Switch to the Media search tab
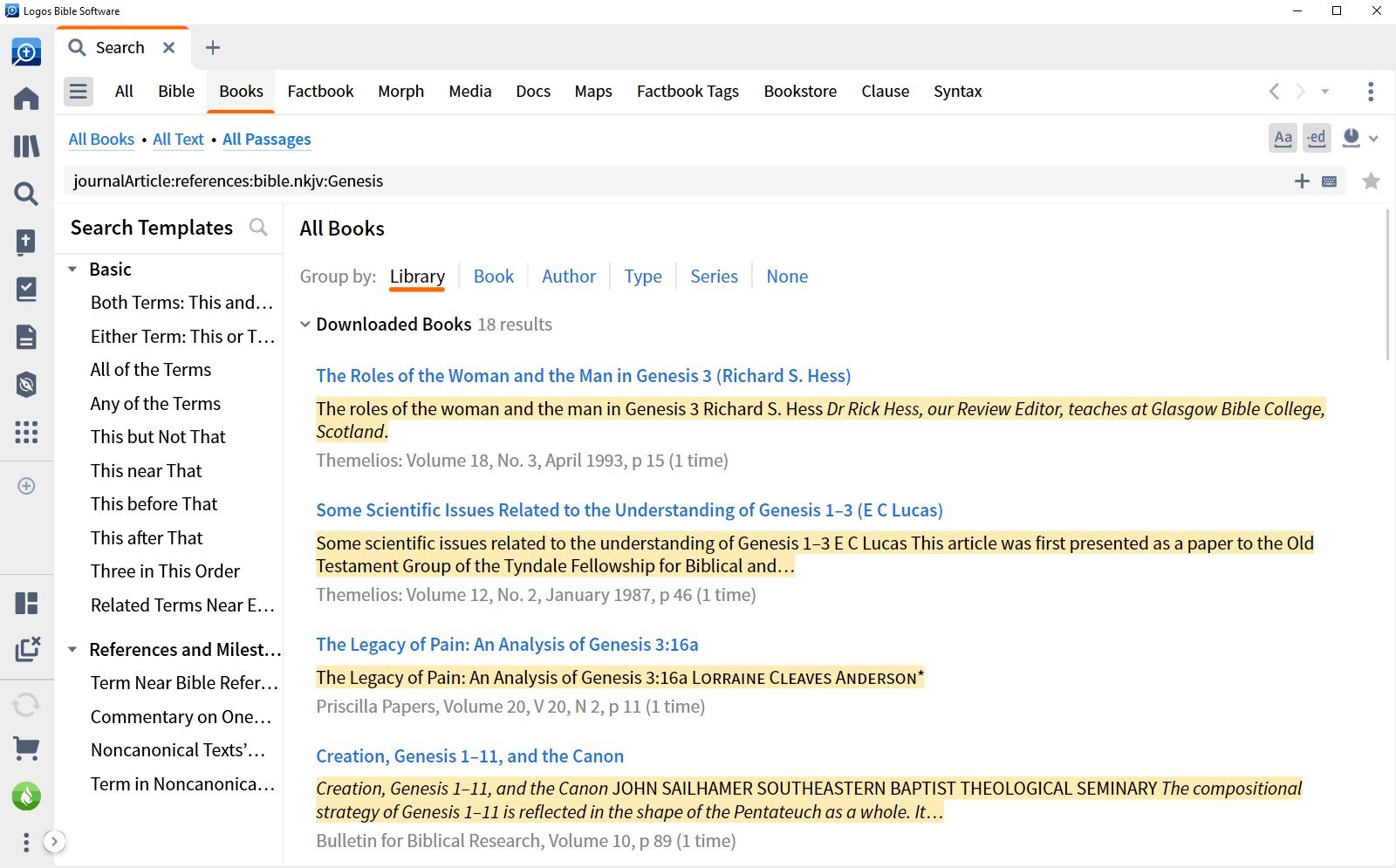The height and width of the screenshot is (868, 1396). click(x=470, y=91)
